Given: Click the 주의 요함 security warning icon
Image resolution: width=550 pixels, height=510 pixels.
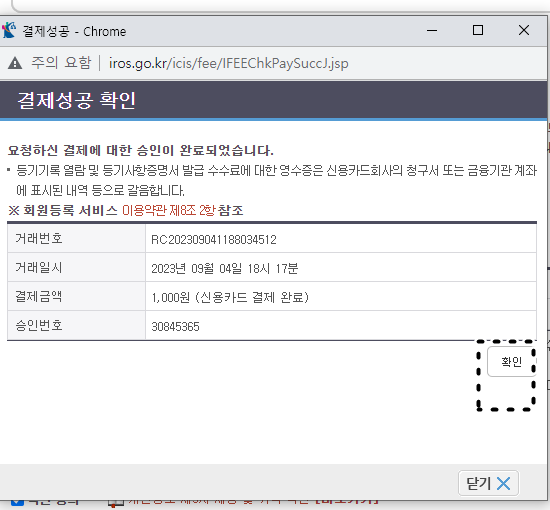Looking at the screenshot, I should [15, 63].
